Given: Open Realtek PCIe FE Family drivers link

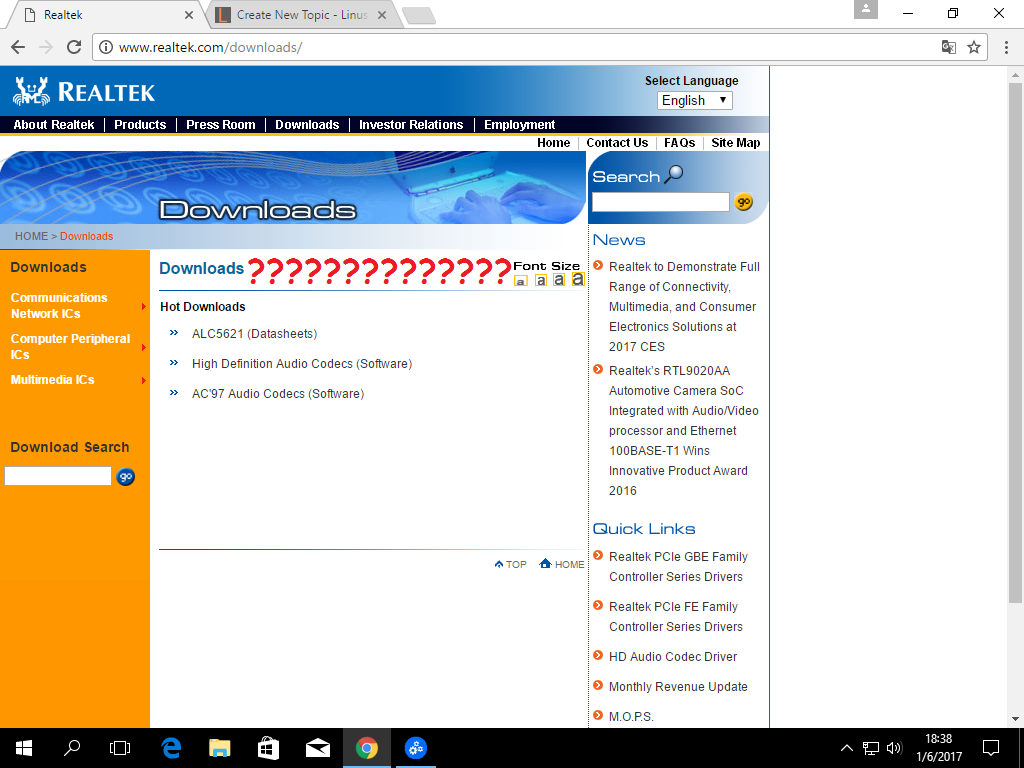Looking at the screenshot, I should 675,616.
